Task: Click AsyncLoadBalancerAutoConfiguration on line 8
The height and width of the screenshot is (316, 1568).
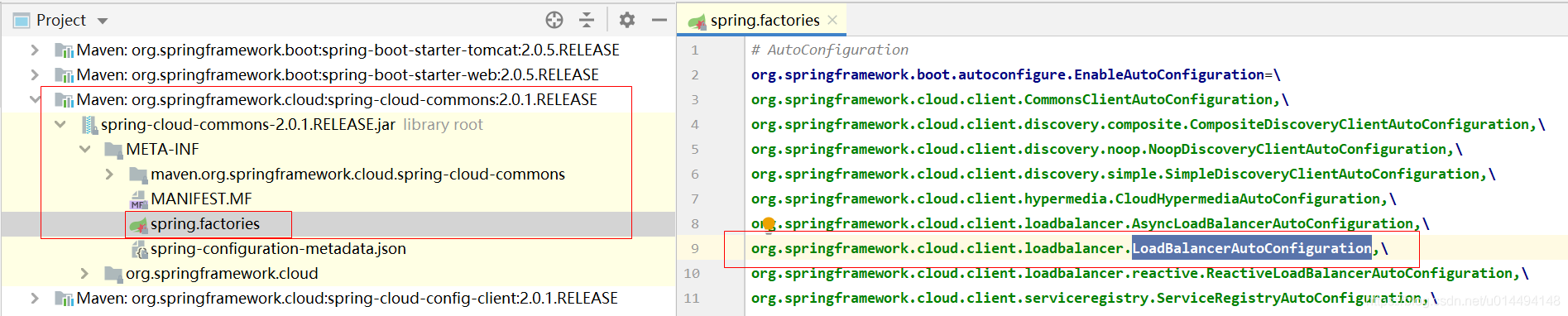Action: coord(1273,223)
